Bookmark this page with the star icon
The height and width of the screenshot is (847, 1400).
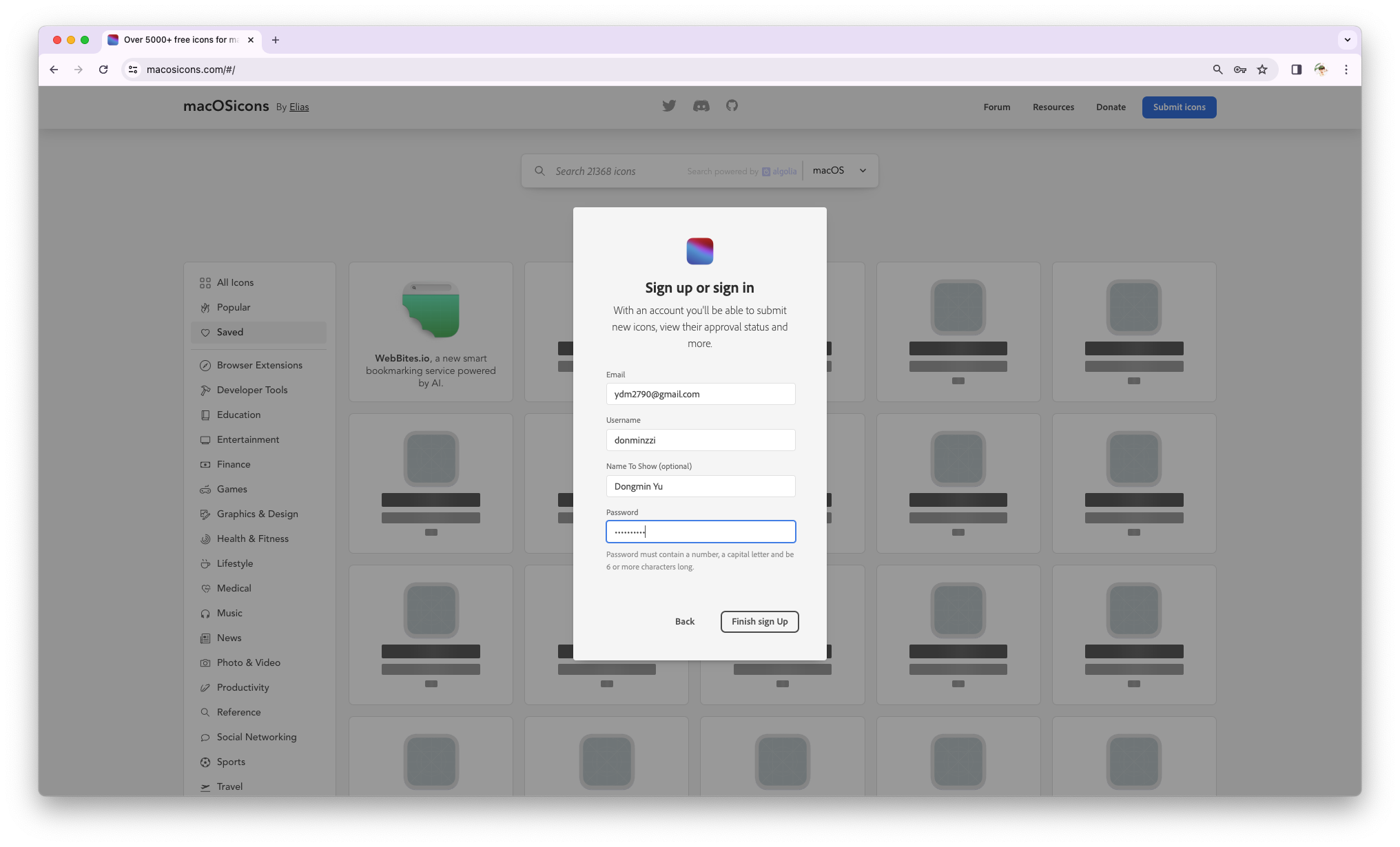(x=1262, y=70)
